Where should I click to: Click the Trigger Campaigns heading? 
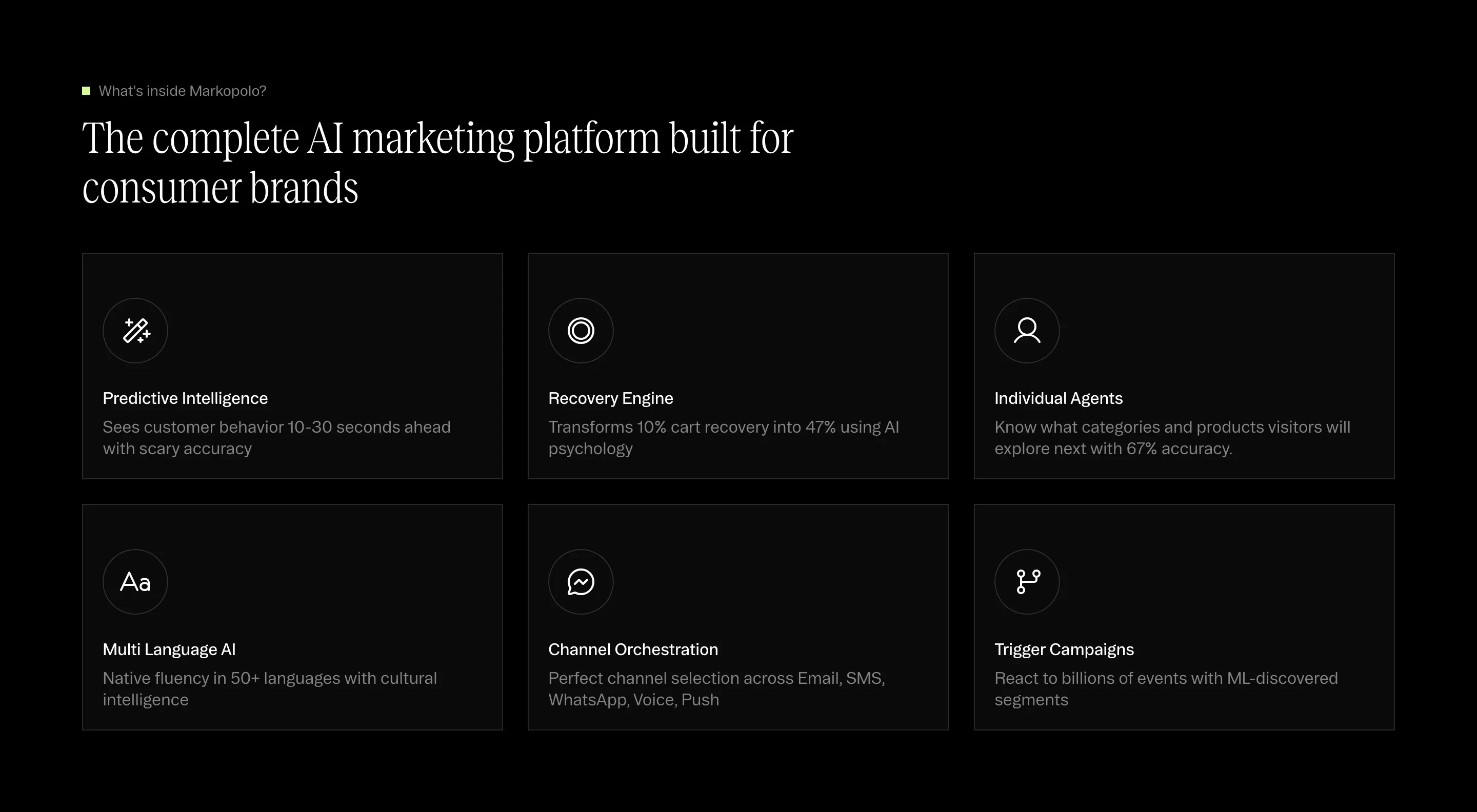coord(1064,648)
